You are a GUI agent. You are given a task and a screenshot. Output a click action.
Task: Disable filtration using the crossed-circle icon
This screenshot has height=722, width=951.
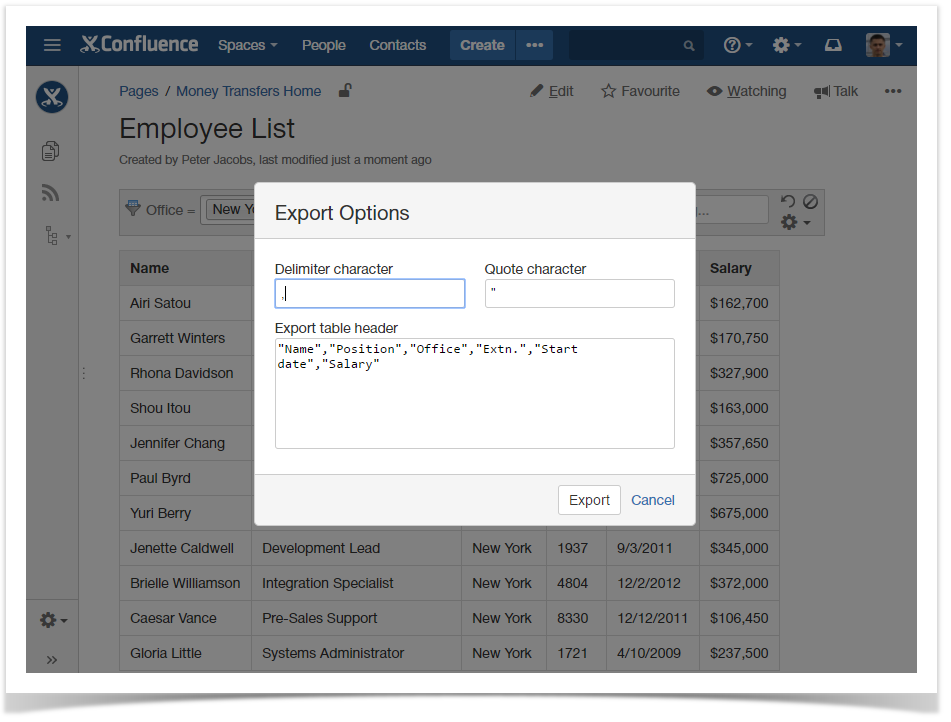pyautogui.click(x=810, y=199)
